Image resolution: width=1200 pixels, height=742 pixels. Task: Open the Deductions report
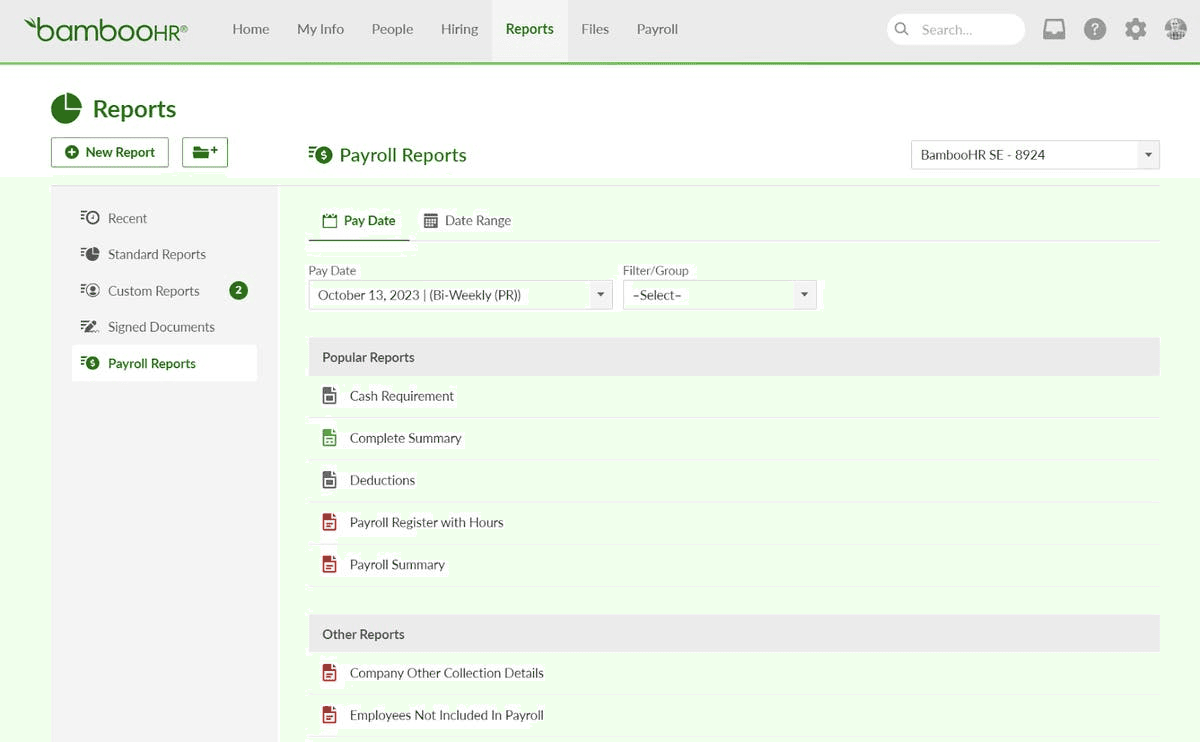tap(382, 480)
